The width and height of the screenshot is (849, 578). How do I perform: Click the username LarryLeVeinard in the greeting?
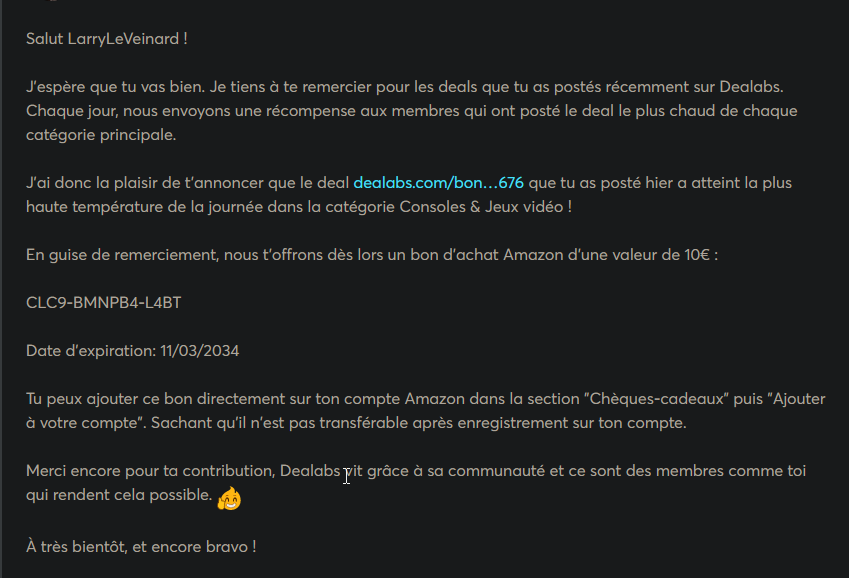[123, 39]
